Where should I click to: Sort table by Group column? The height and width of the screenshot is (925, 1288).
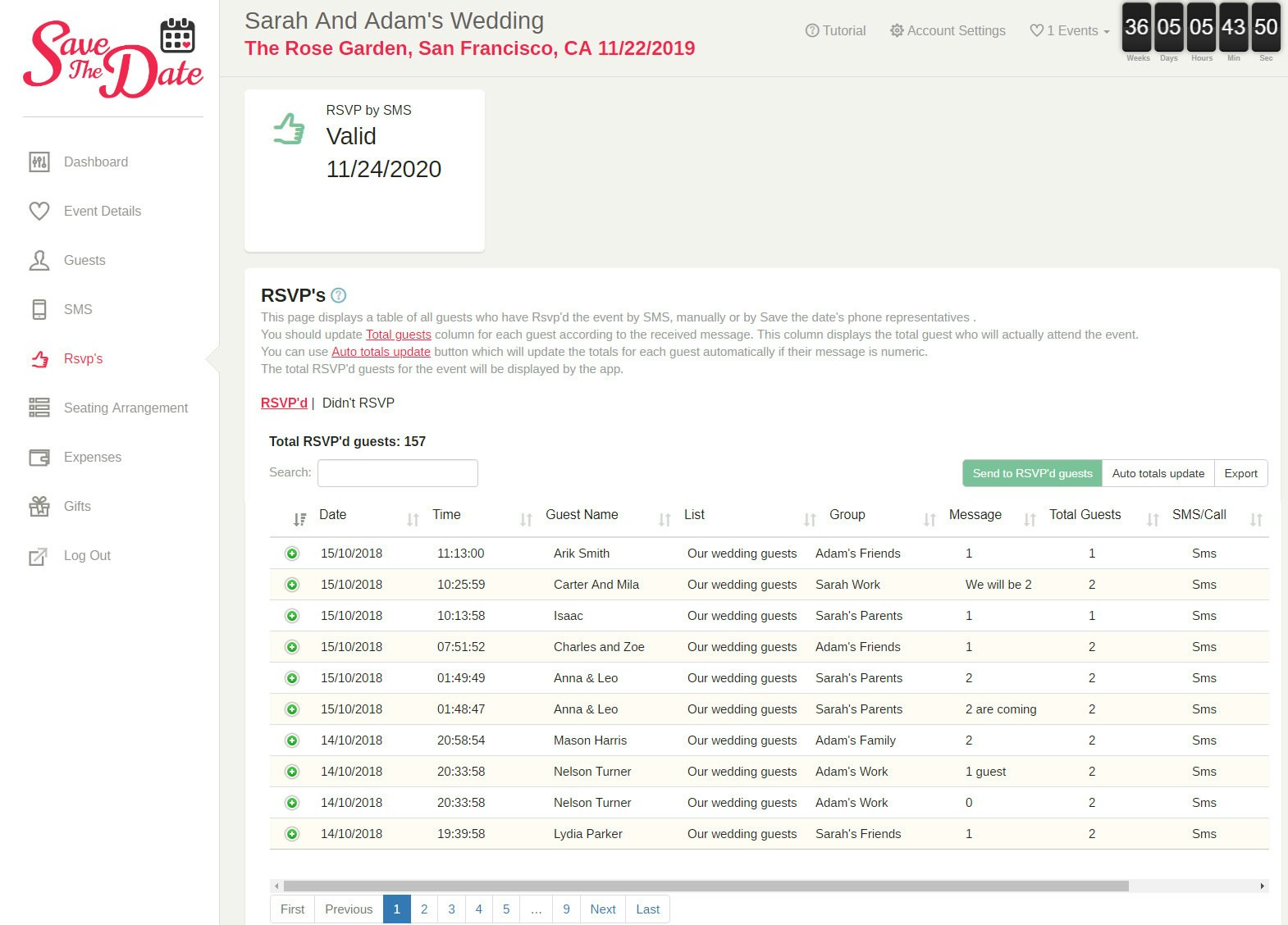(847, 515)
